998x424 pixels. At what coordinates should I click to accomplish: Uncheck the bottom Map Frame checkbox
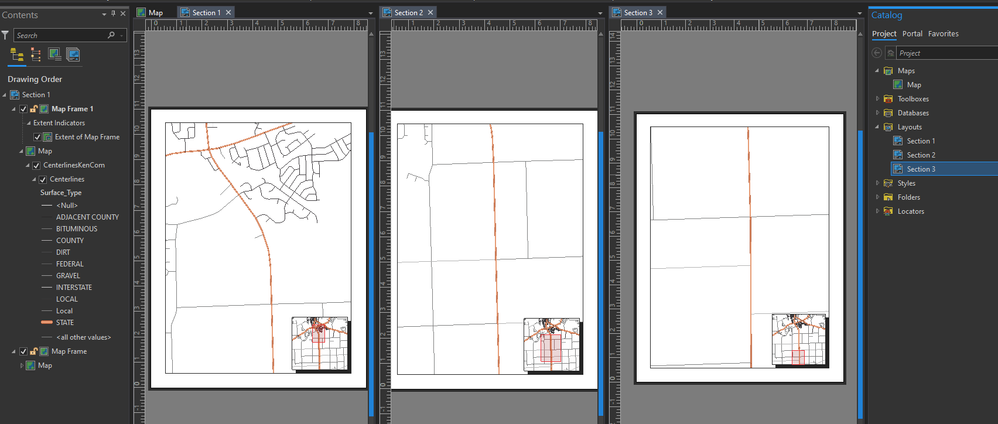[x=24, y=351]
